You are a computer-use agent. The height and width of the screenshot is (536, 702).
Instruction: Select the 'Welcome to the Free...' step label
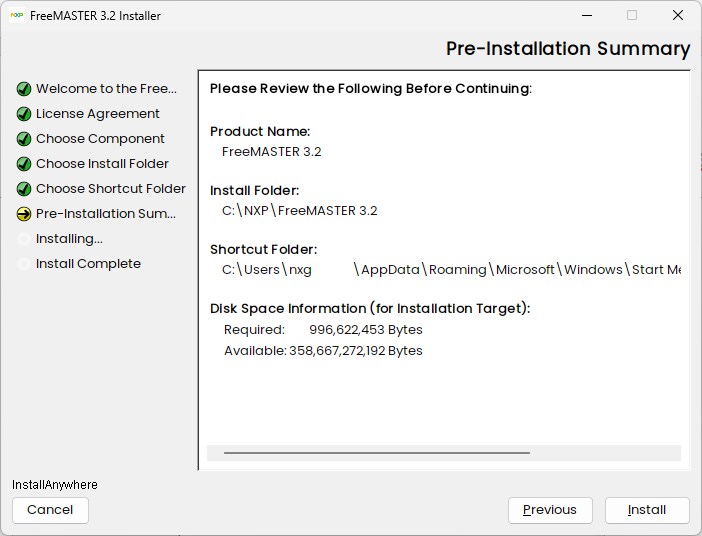(x=106, y=89)
